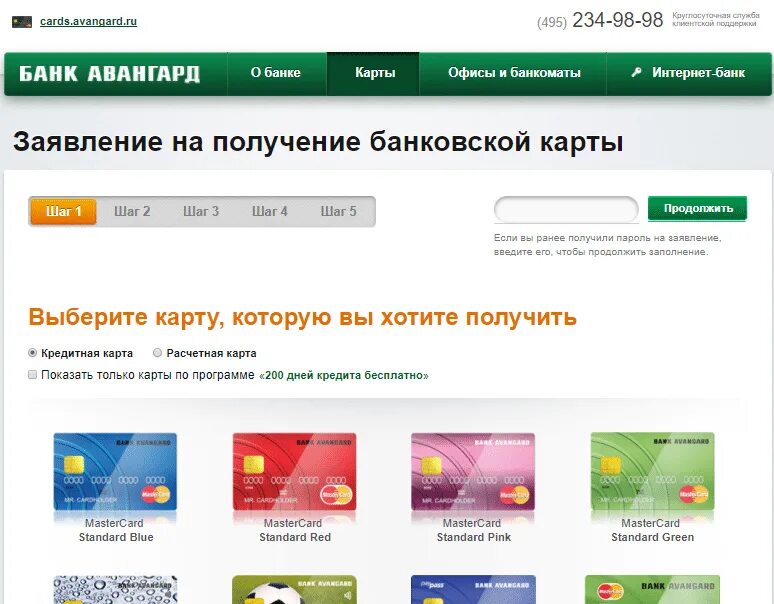The image size is (774, 604).
Task: Click the phone number 234-98-98
Action: 617,20
